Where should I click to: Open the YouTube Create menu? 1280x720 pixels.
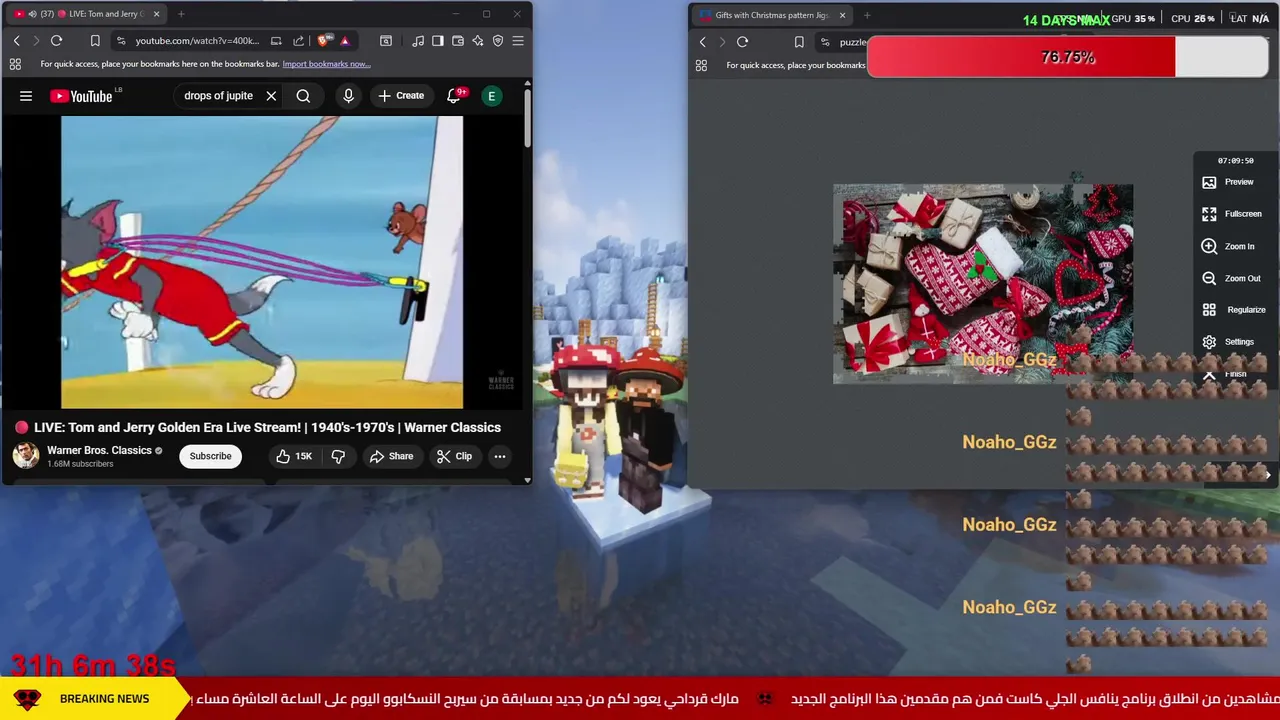pyautogui.click(x=401, y=96)
